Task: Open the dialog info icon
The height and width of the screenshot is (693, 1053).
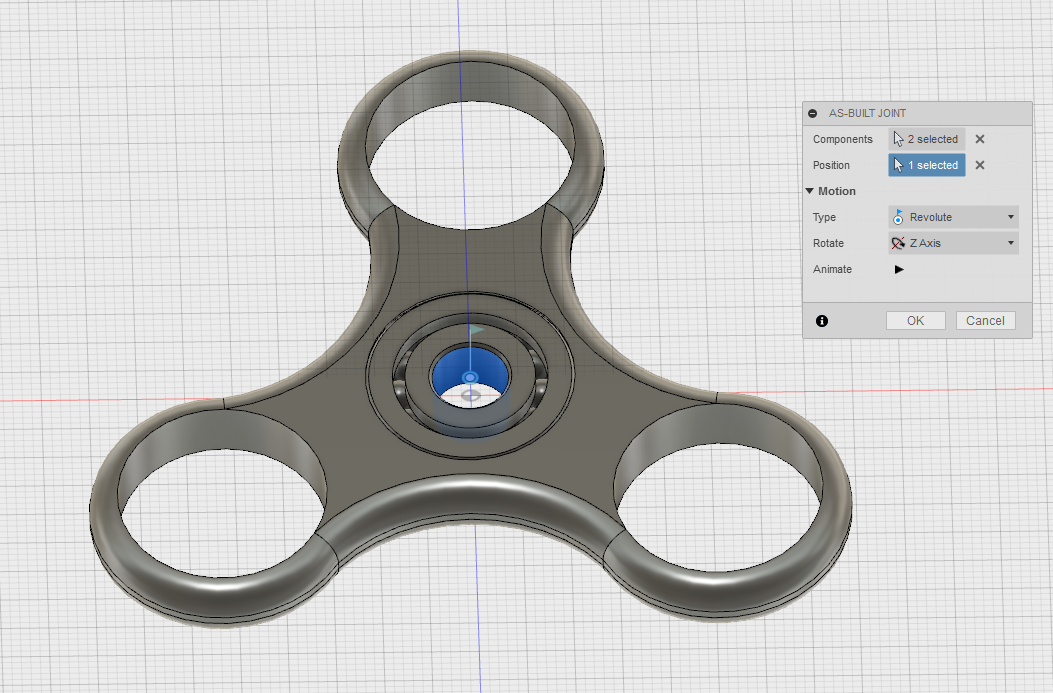Action: pos(822,321)
